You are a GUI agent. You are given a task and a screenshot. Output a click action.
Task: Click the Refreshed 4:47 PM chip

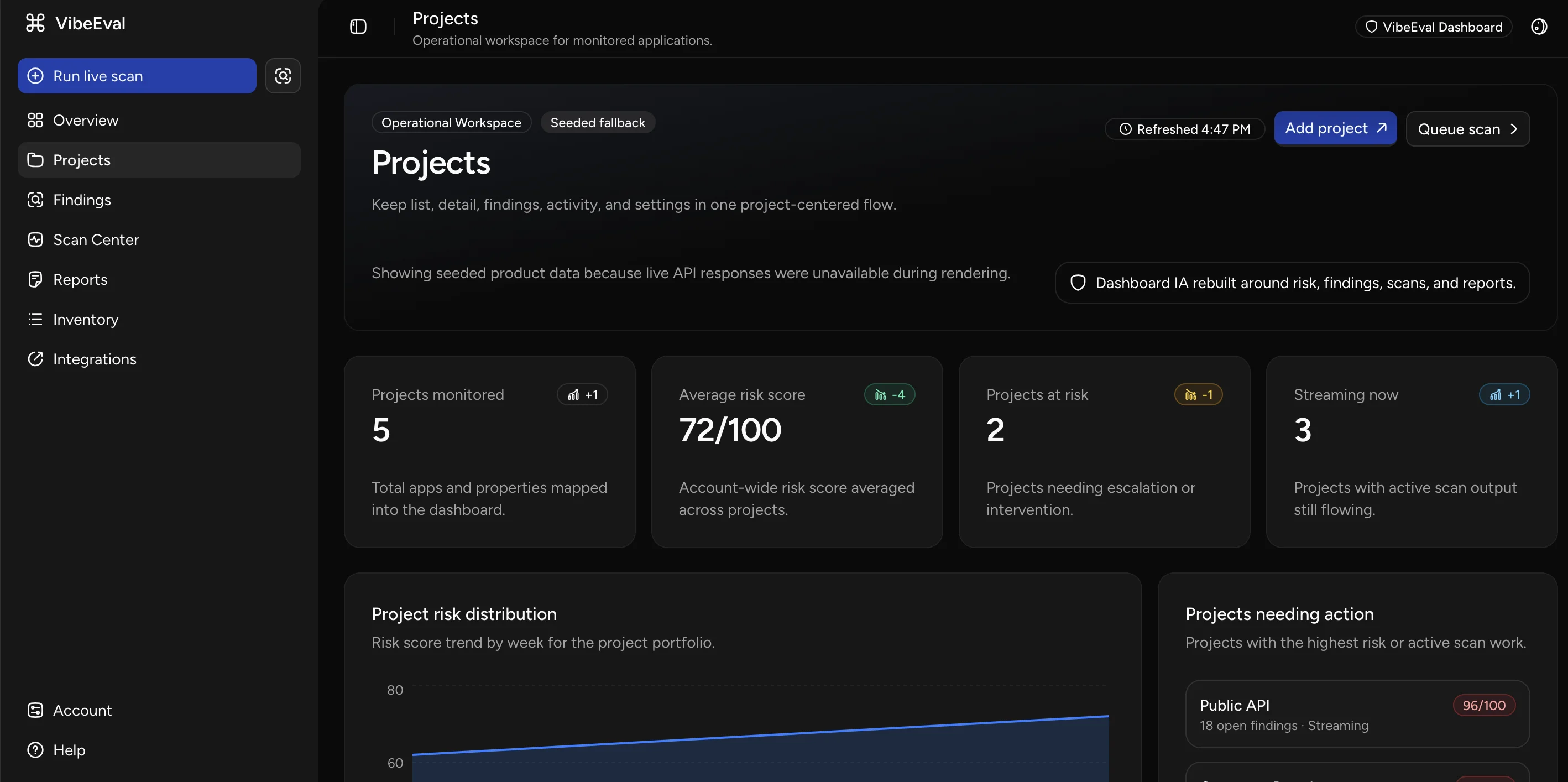coord(1184,128)
